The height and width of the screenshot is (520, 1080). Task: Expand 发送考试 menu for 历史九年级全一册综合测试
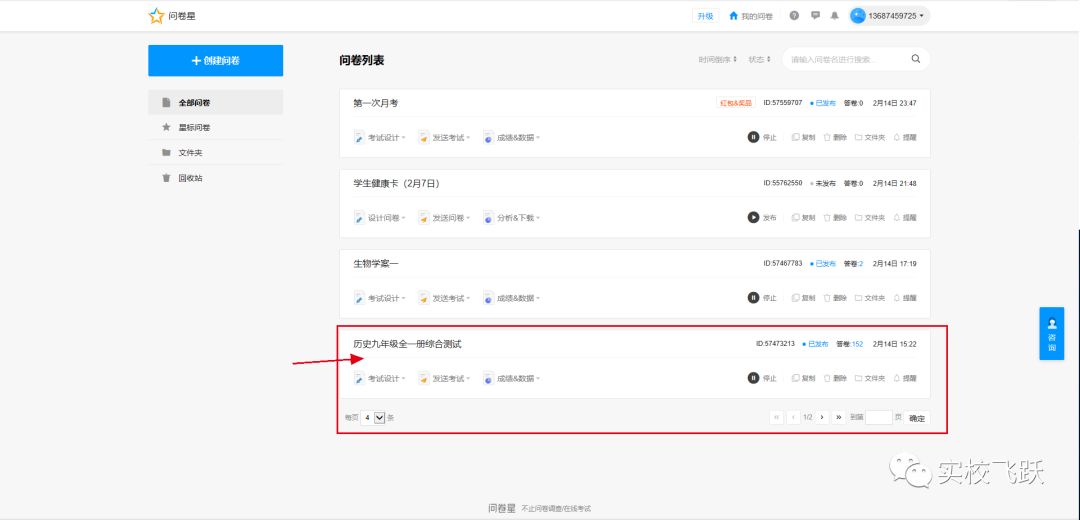click(444, 378)
